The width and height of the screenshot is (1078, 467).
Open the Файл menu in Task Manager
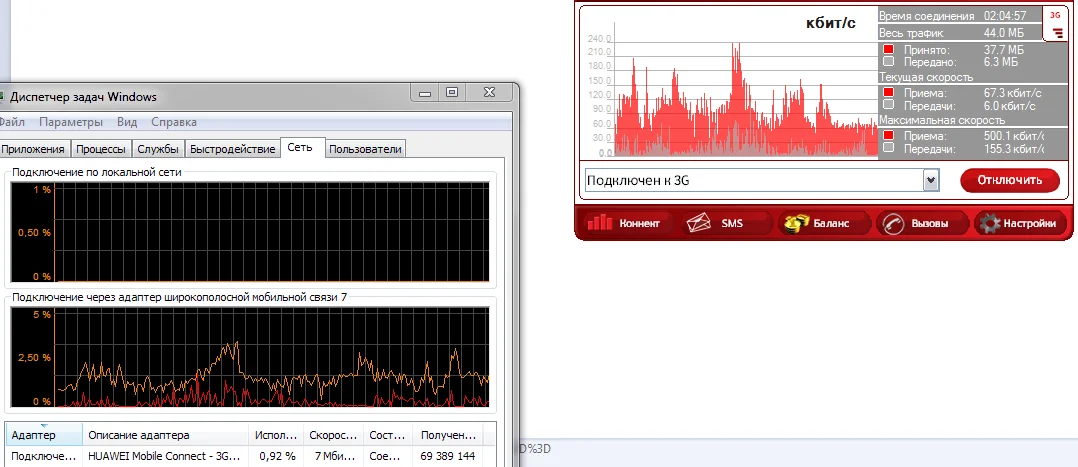coord(12,122)
